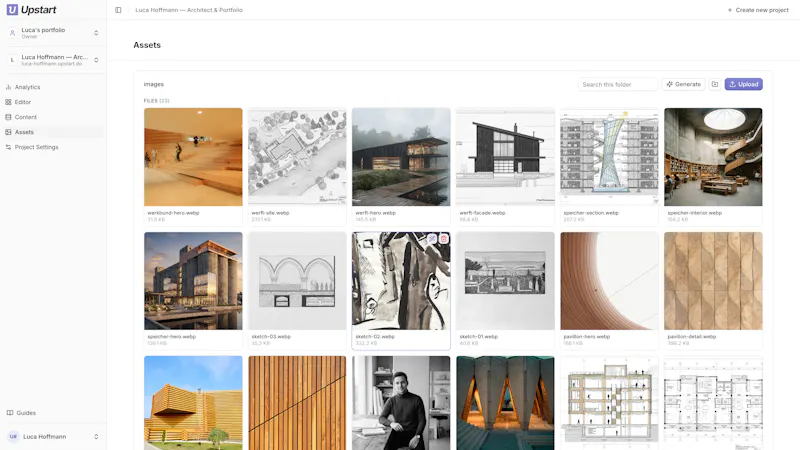Click the Upstart logo
Image resolution: width=800 pixels, height=450 pixels.
[31, 10]
